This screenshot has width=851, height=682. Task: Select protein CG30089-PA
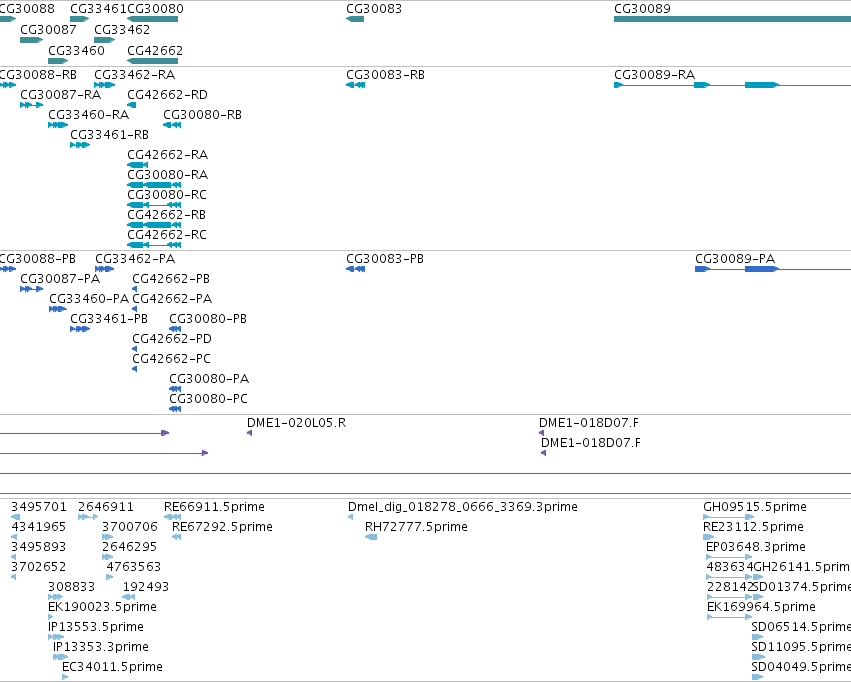(773, 269)
